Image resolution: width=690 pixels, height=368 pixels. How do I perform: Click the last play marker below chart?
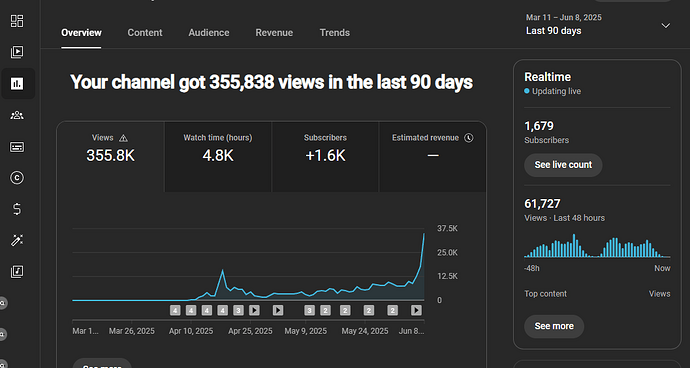pos(416,310)
